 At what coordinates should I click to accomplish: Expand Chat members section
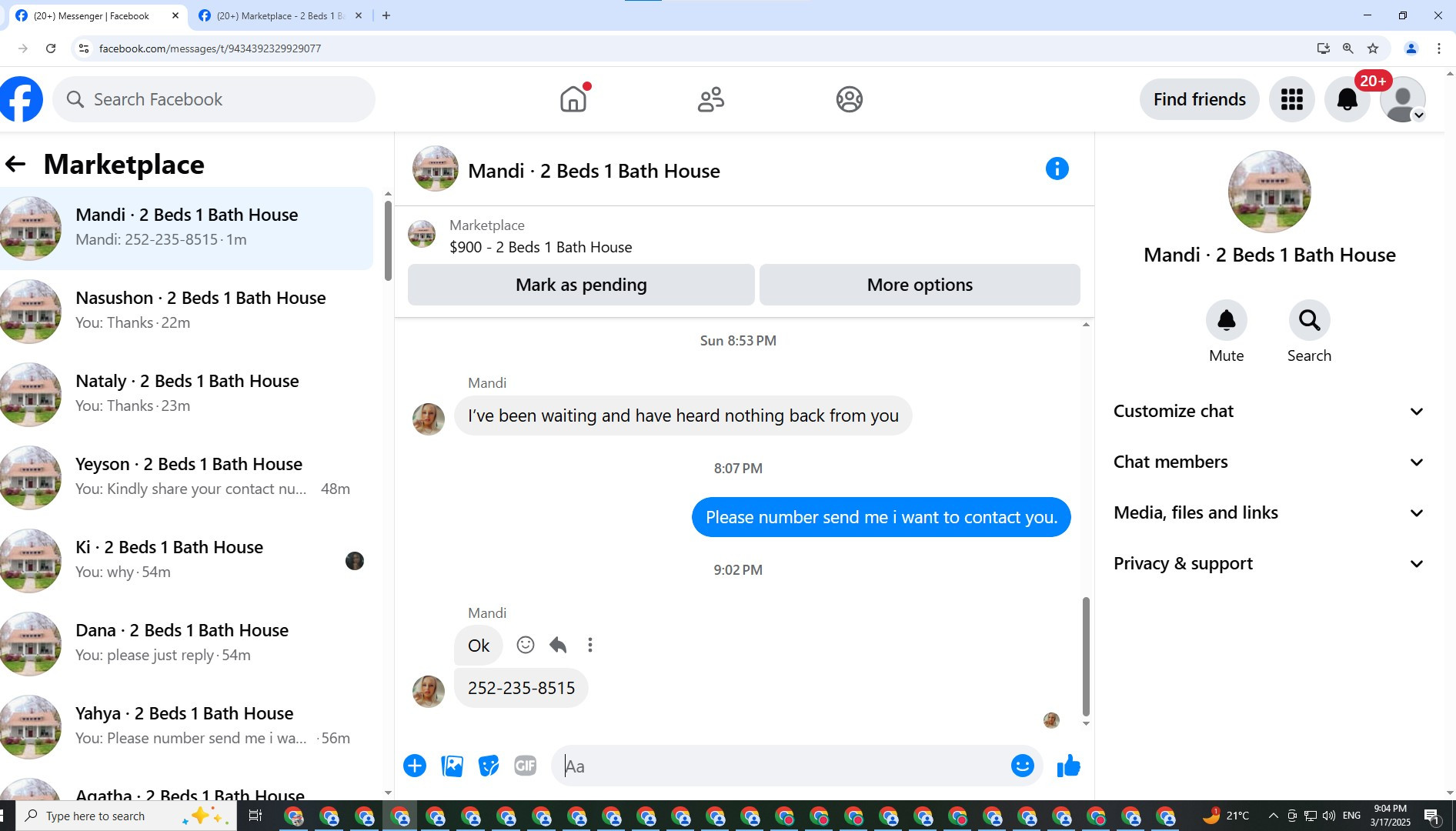[x=1269, y=462]
